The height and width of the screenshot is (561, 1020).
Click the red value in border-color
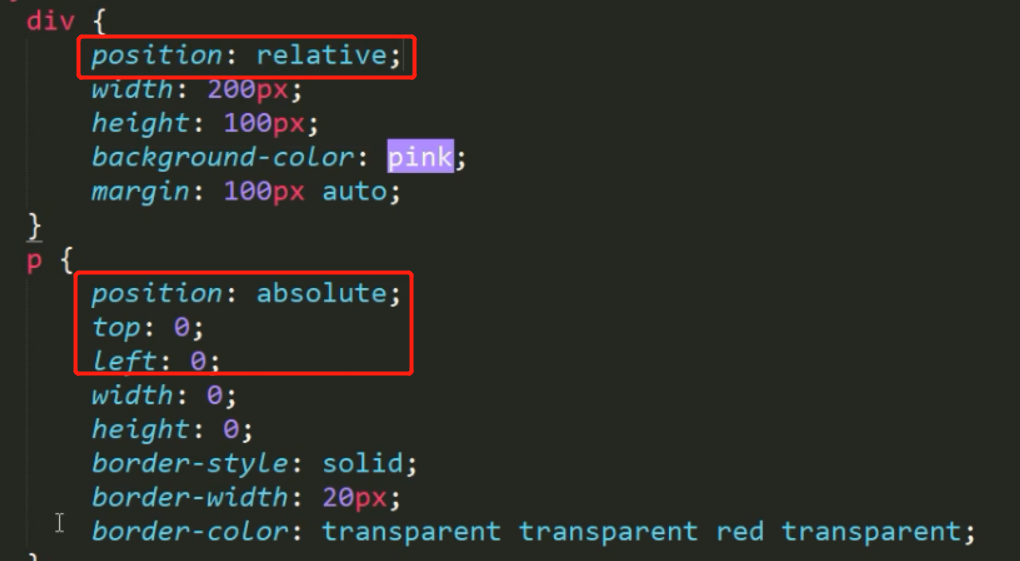click(740, 531)
